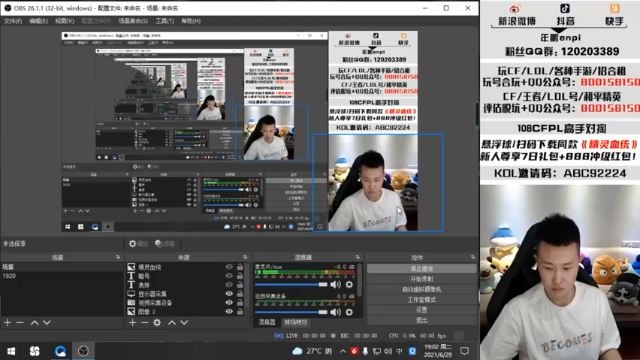Enable 工作室模式 studio mode button
The height and width of the screenshot is (360, 640).
coord(422,300)
